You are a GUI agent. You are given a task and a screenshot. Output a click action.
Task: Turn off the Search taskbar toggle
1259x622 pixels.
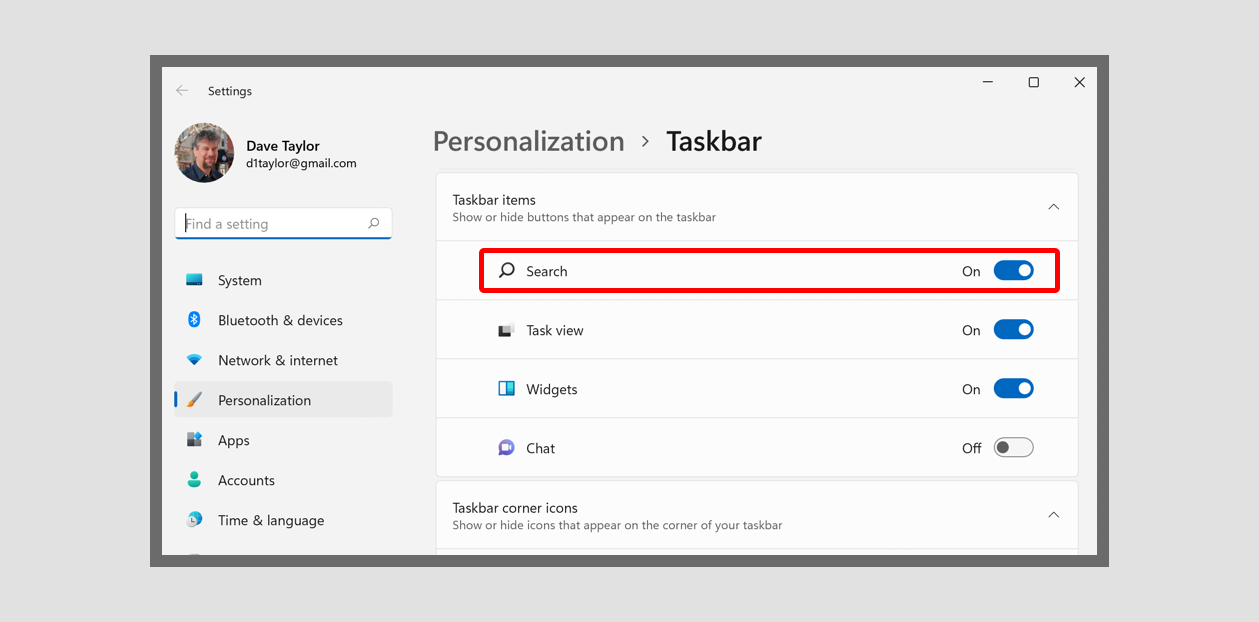pyautogui.click(x=1014, y=270)
